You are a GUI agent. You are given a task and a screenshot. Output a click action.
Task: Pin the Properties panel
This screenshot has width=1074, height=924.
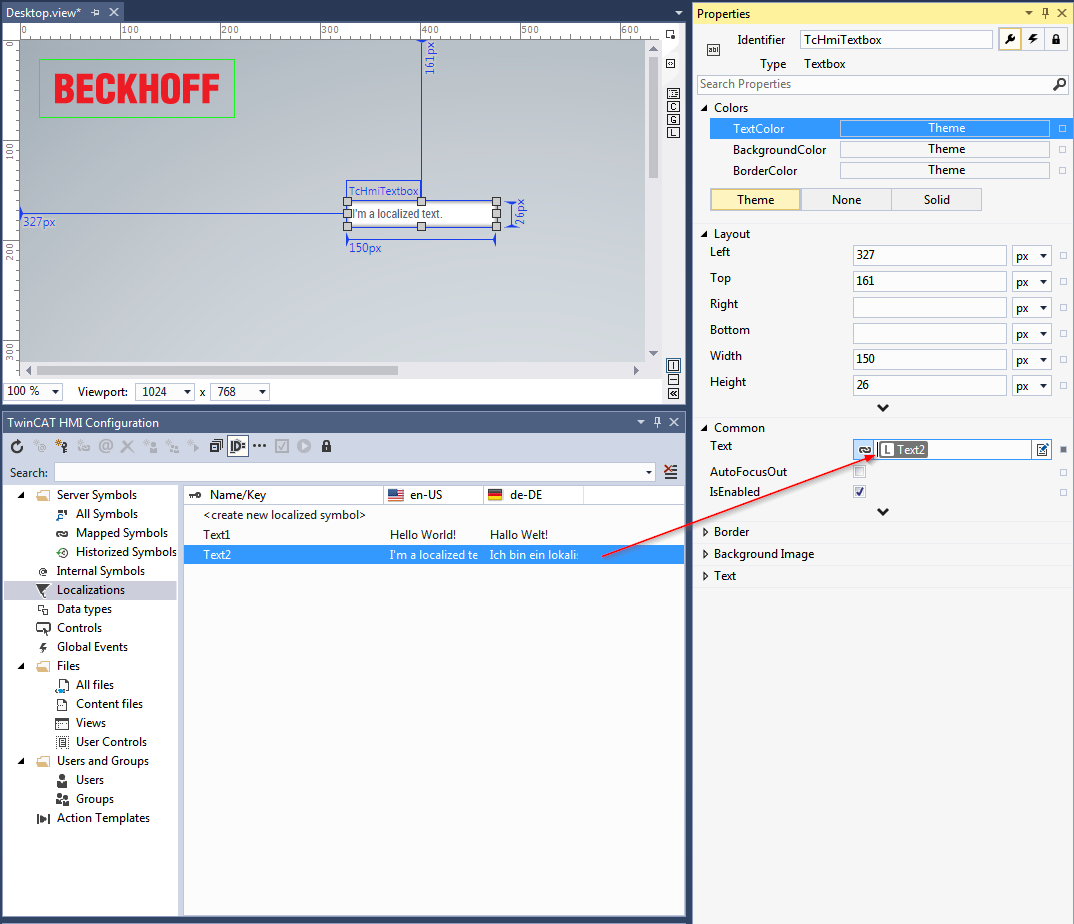[1045, 13]
